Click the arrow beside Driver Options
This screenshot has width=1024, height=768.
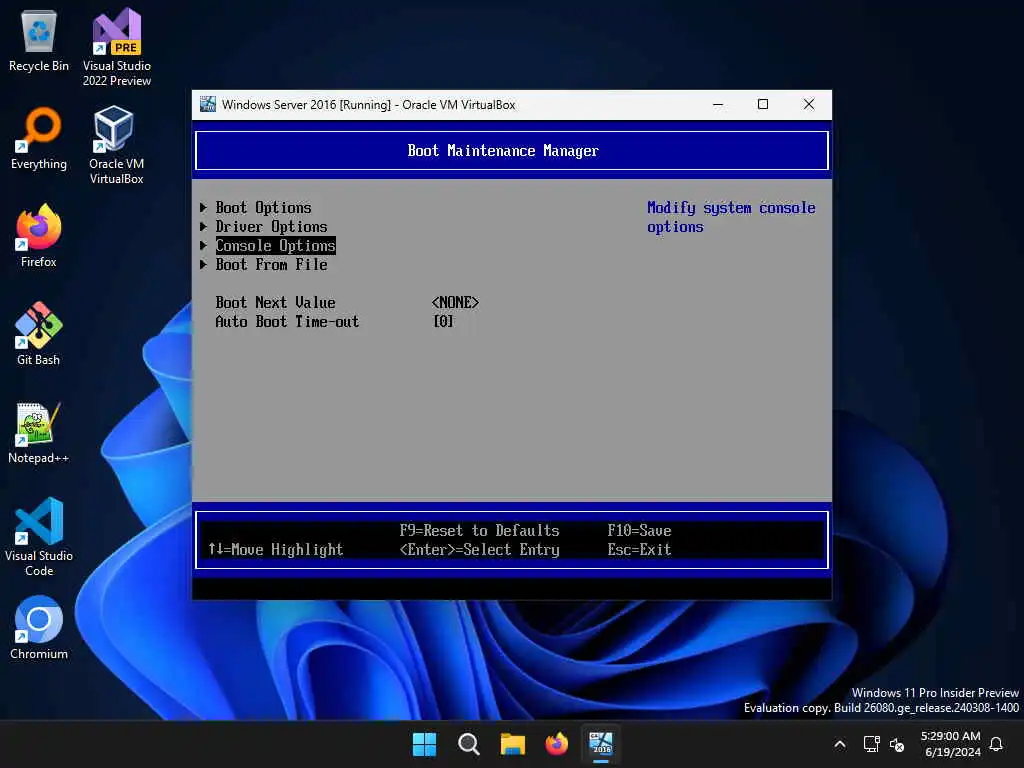(203, 227)
